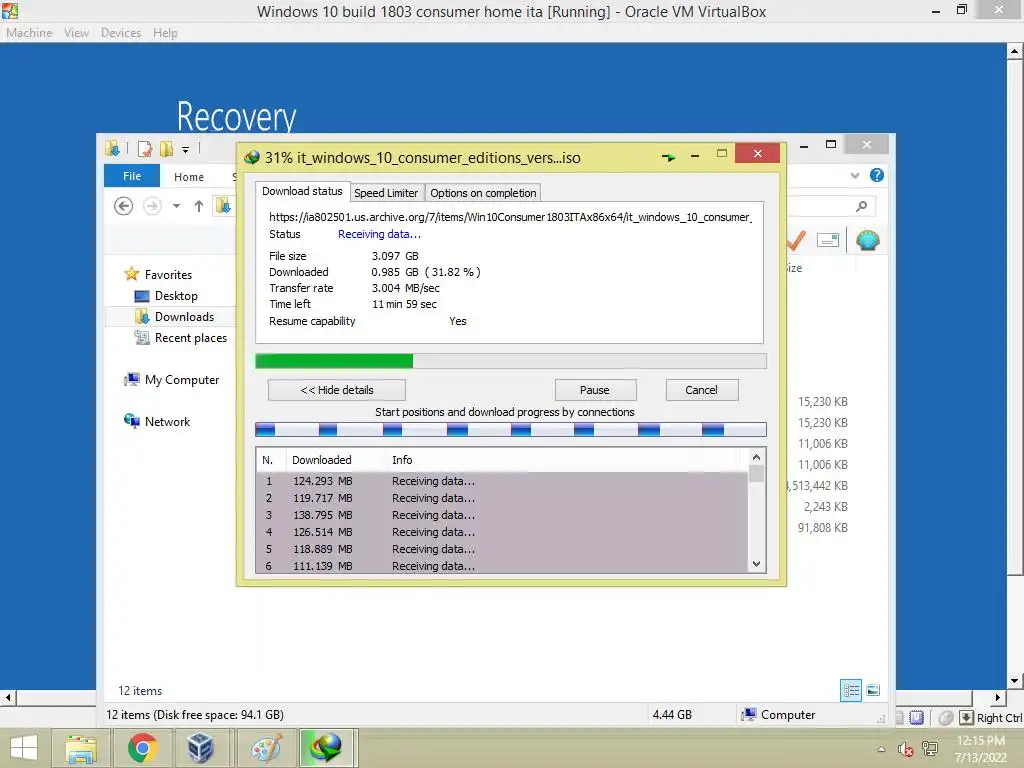Open VirtualBox Devices menu
Image resolution: width=1024 pixels, height=768 pixels.
coord(121,33)
